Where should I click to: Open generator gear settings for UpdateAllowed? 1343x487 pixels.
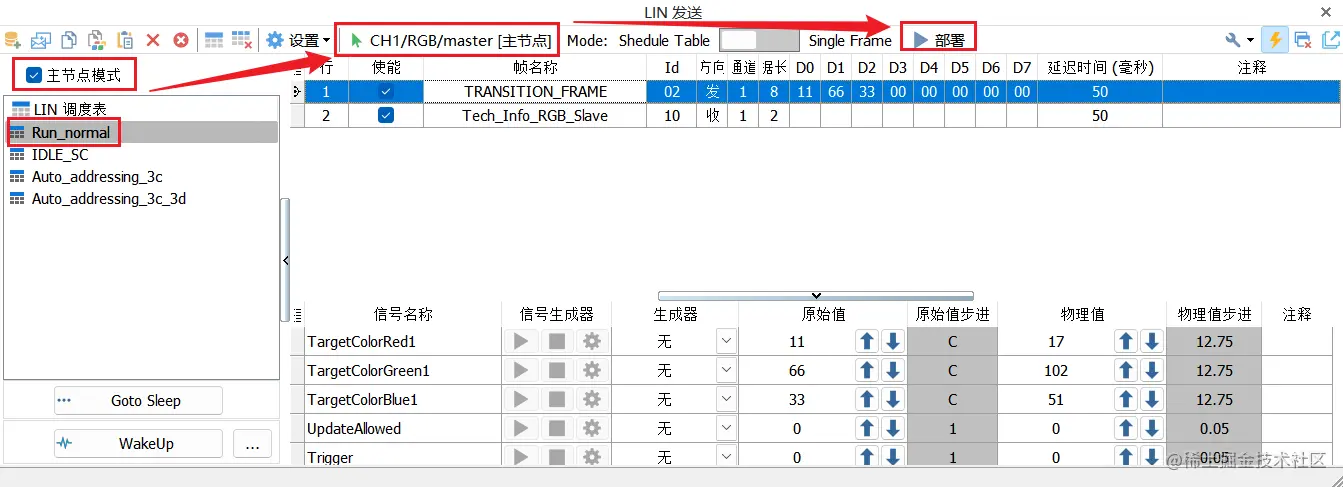coord(592,428)
